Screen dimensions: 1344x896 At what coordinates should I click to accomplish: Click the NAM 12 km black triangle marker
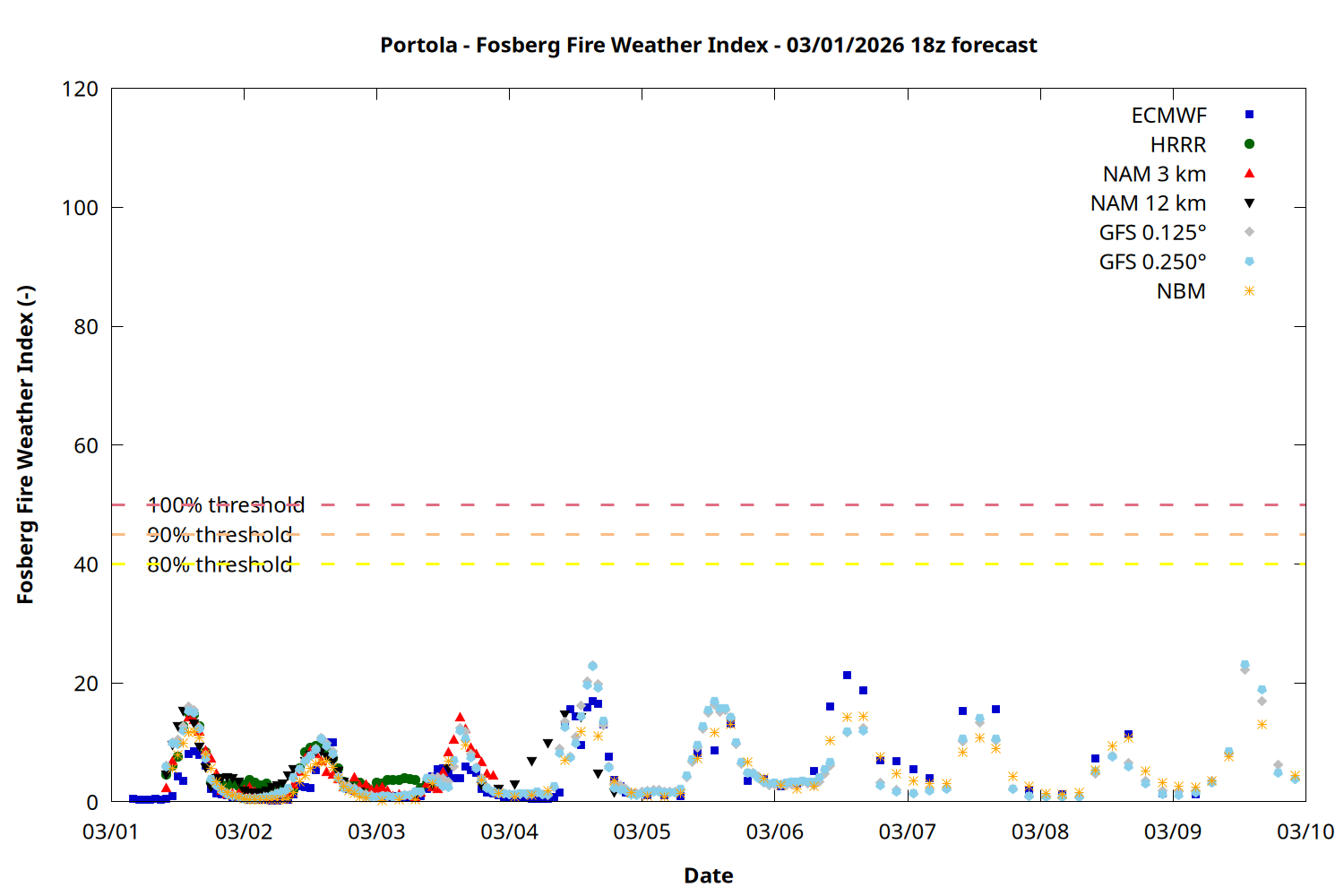(1249, 203)
